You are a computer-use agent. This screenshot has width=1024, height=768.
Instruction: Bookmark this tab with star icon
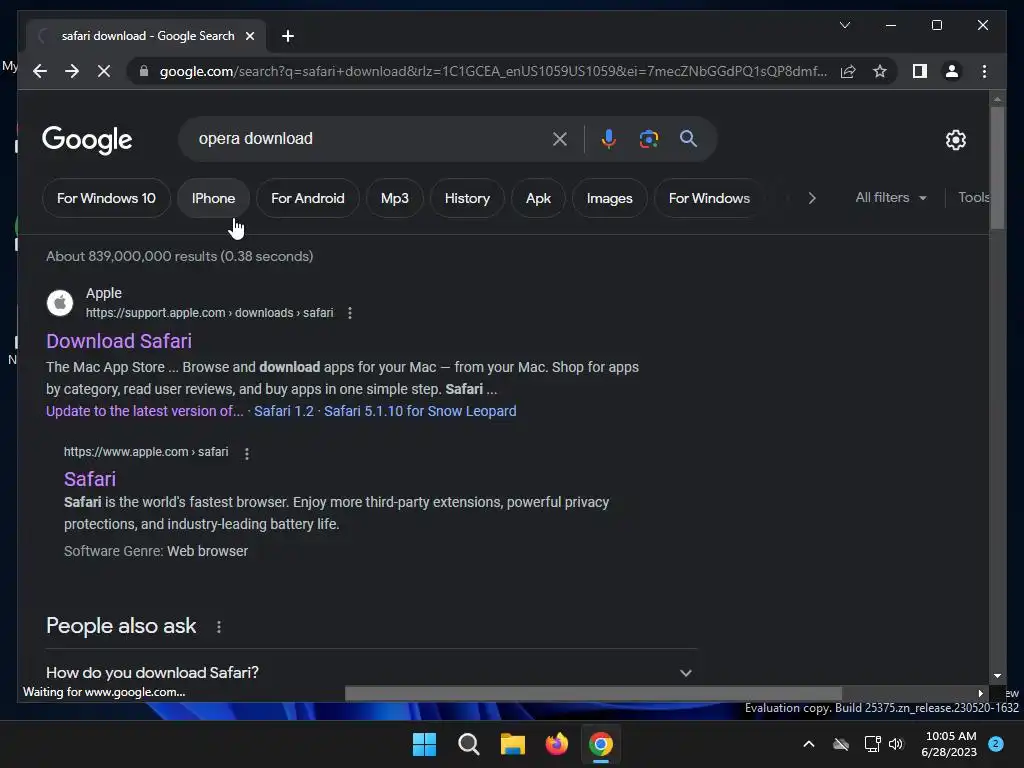(880, 71)
